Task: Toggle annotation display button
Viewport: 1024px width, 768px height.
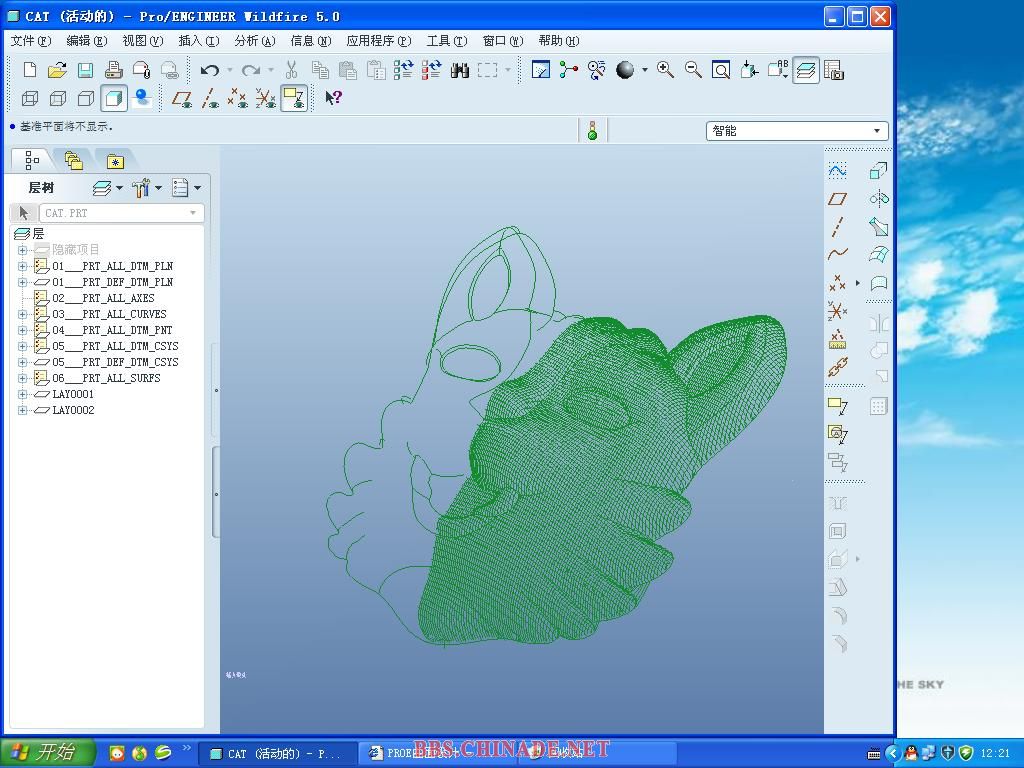Action: [294, 99]
